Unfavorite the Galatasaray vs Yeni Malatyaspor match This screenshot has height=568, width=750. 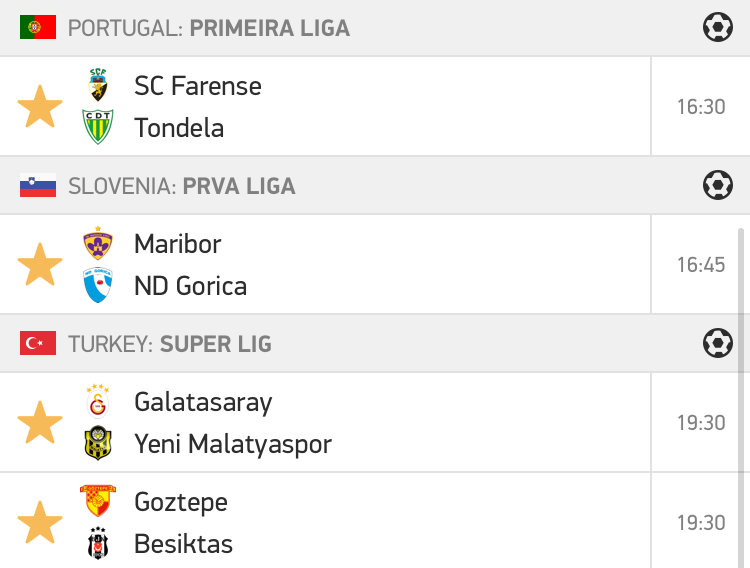(x=40, y=423)
